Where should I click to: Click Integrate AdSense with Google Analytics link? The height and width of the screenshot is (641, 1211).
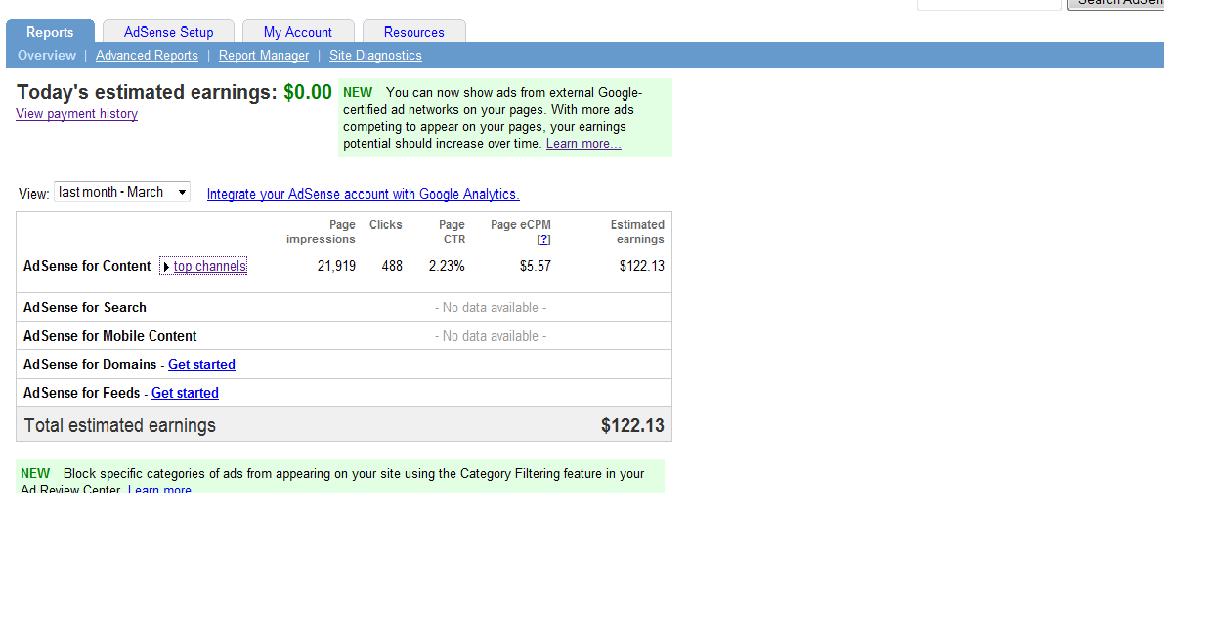(363, 195)
